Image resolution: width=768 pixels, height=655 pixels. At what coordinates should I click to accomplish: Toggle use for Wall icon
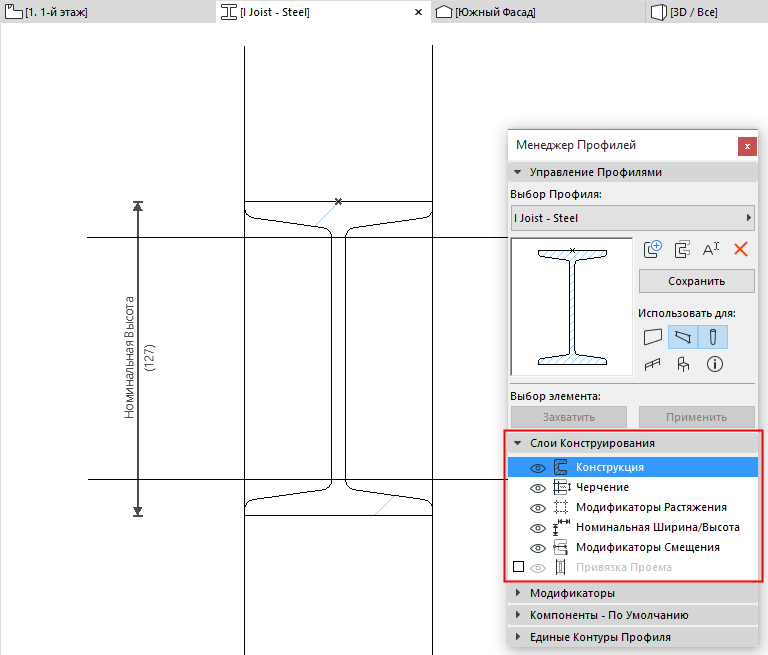point(653,337)
